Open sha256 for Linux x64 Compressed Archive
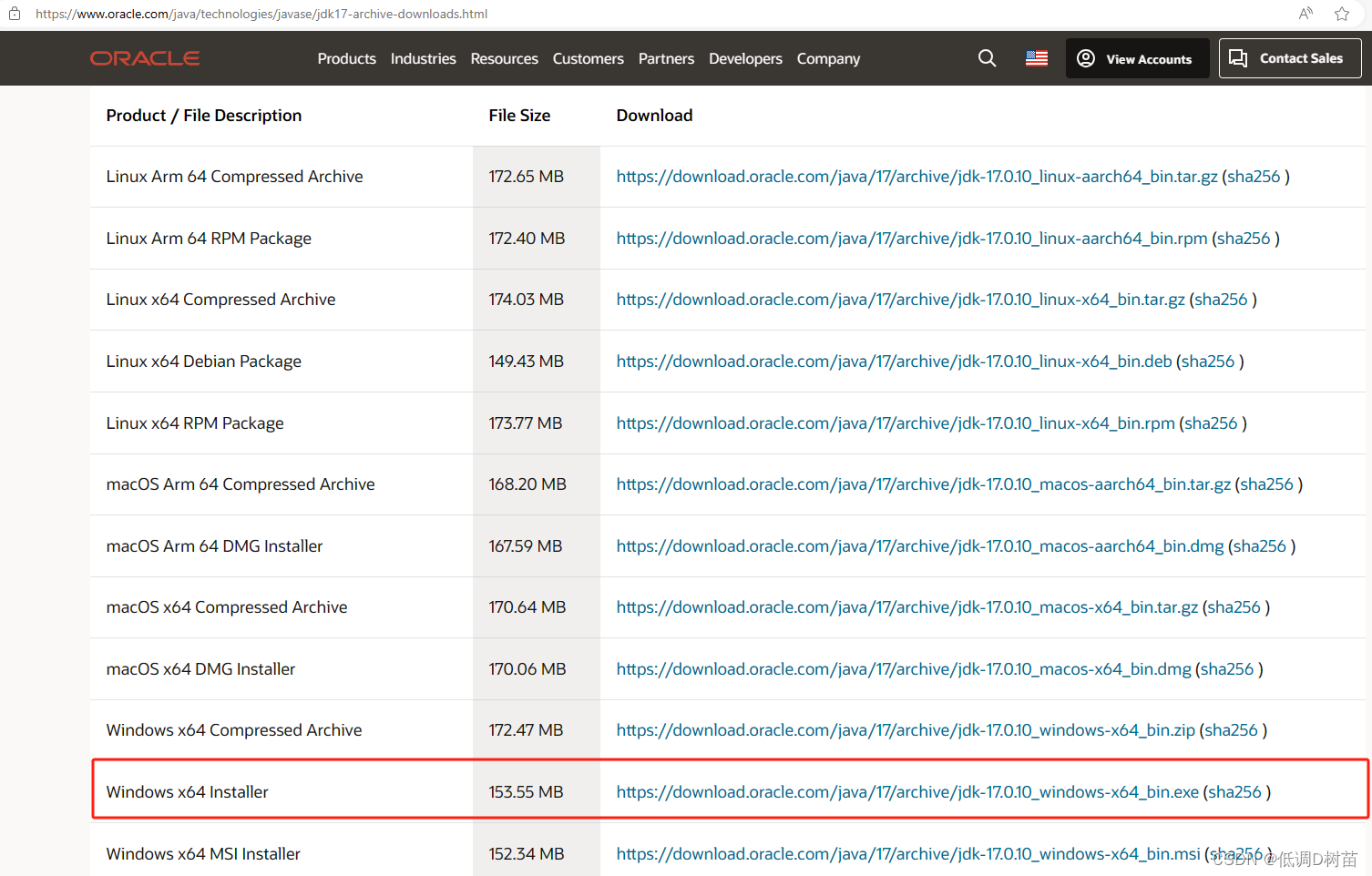Image resolution: width=1372 pixels, height=876 pixels. pos(1221,300)
